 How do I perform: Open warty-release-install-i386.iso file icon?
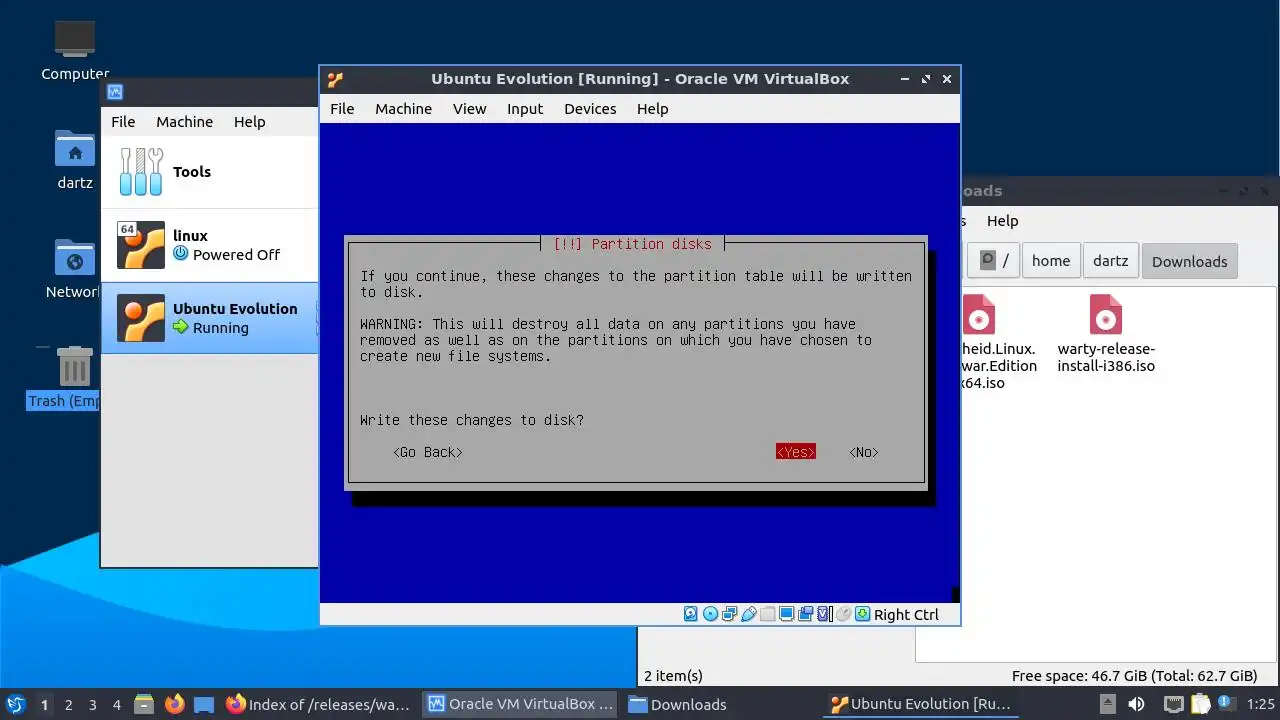click(1105, 314)
